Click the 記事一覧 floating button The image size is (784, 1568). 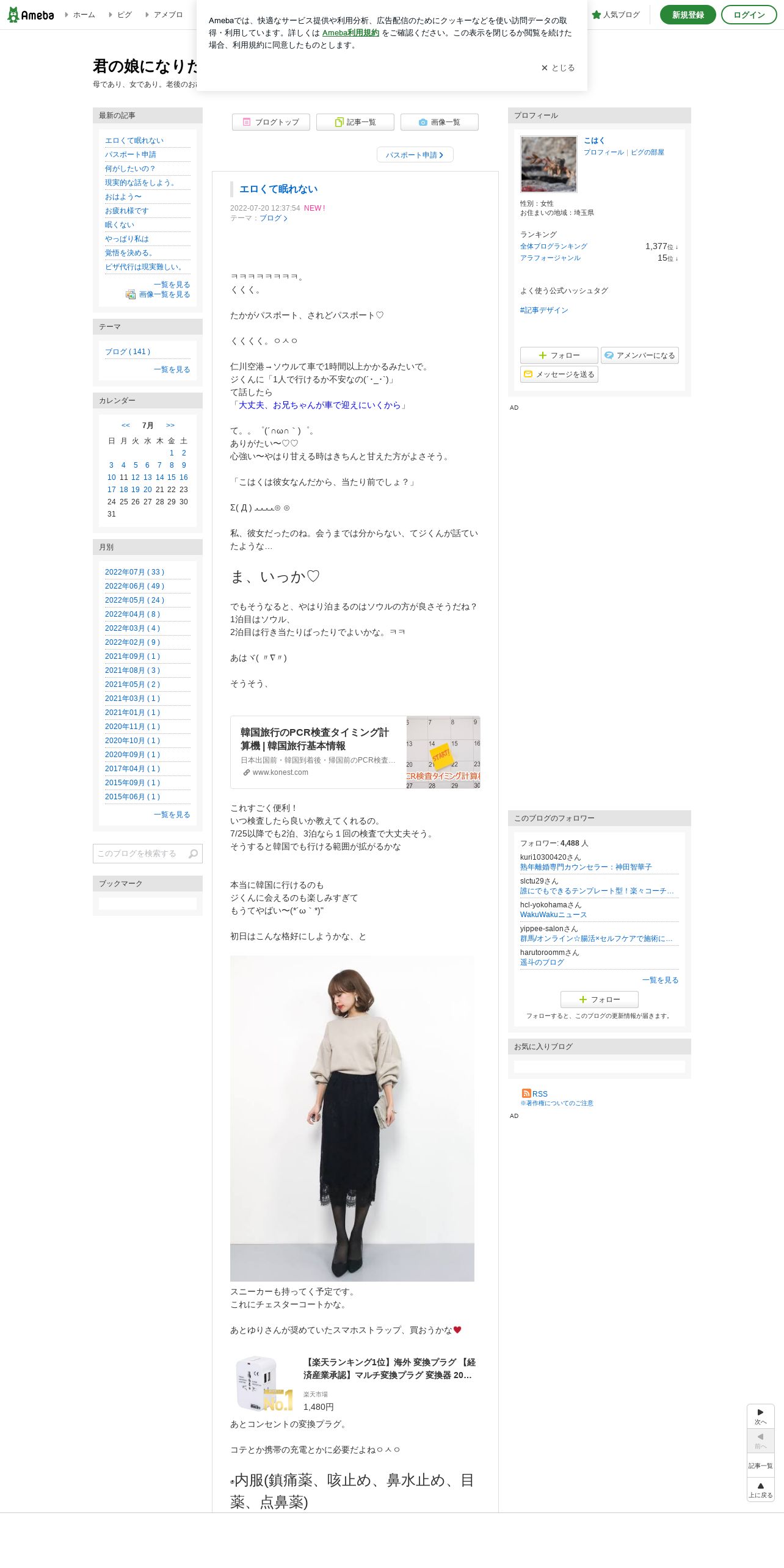click(x=761, y=1465)
